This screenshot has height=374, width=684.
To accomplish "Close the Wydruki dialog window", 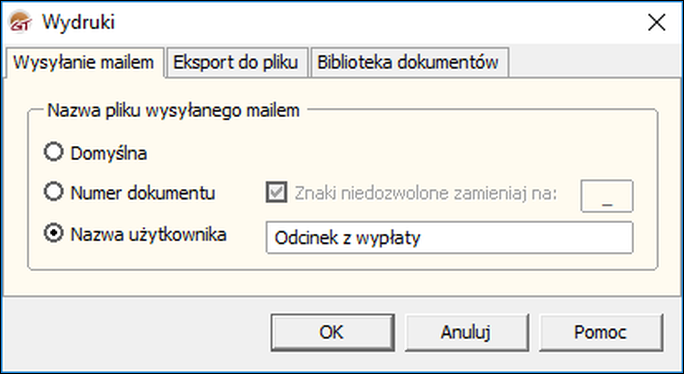I will (657, 22).
